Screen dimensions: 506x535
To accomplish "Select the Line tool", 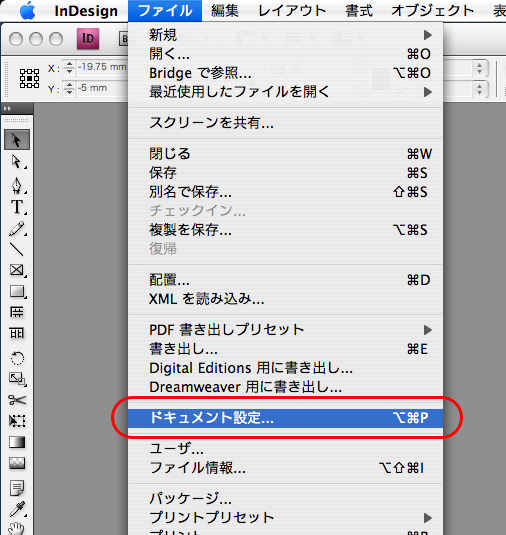I will click(x=17, y=249).
